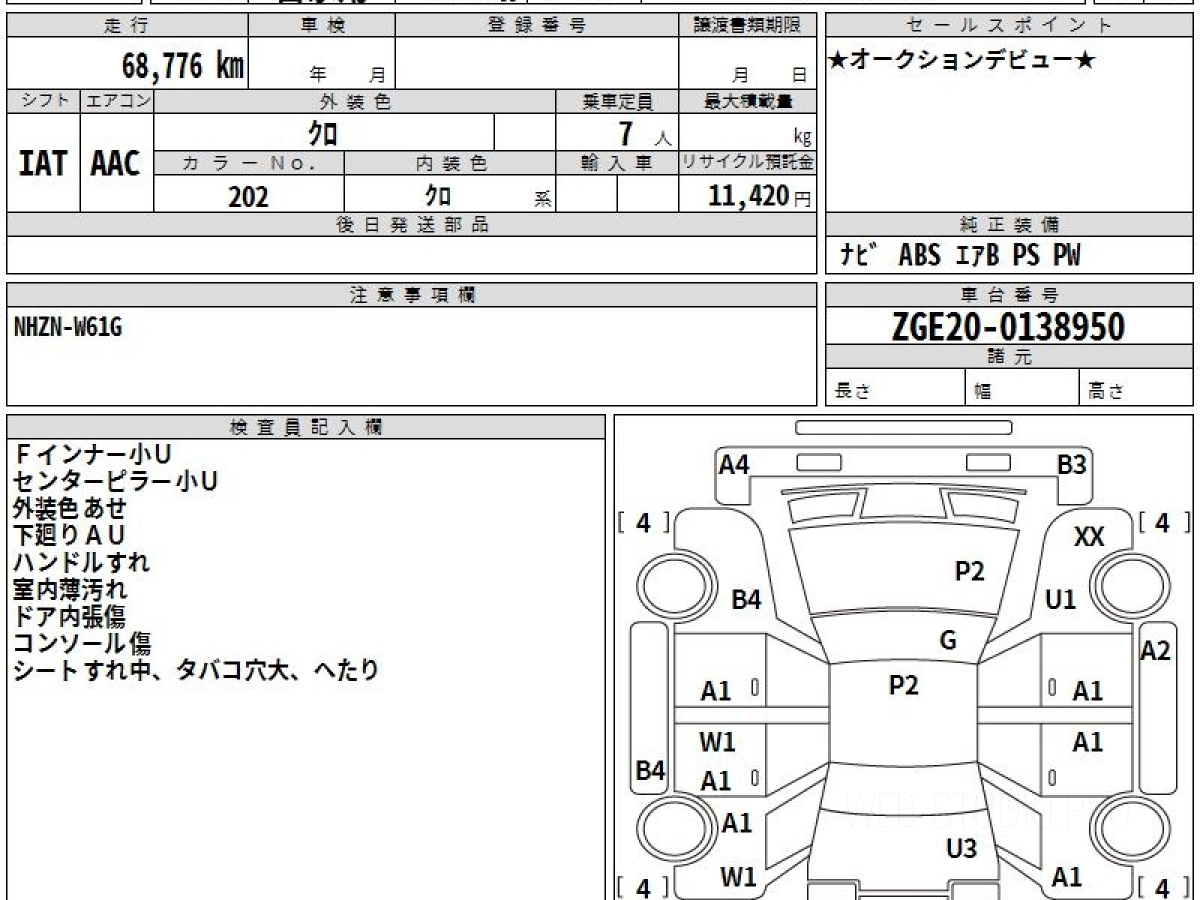Click the G mark on the windshield
The image size is (1200, 900).
point(948,641)
